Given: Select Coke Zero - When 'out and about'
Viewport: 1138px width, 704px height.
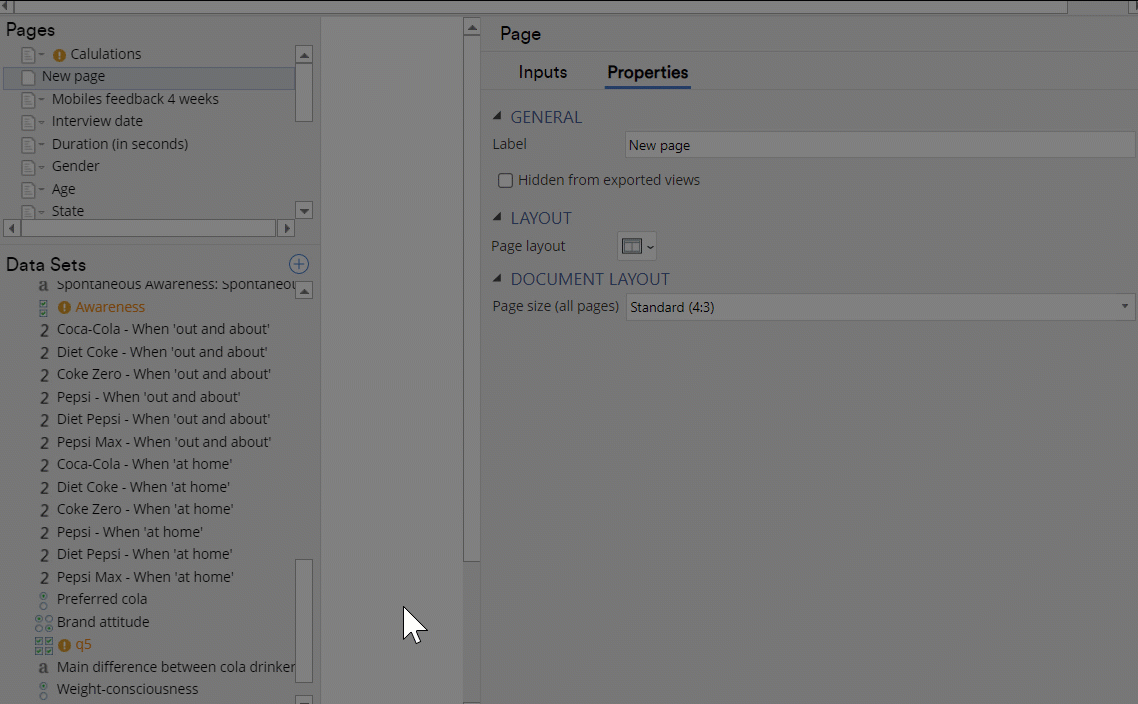Looking at the screenshot, I should pos(164,374).
